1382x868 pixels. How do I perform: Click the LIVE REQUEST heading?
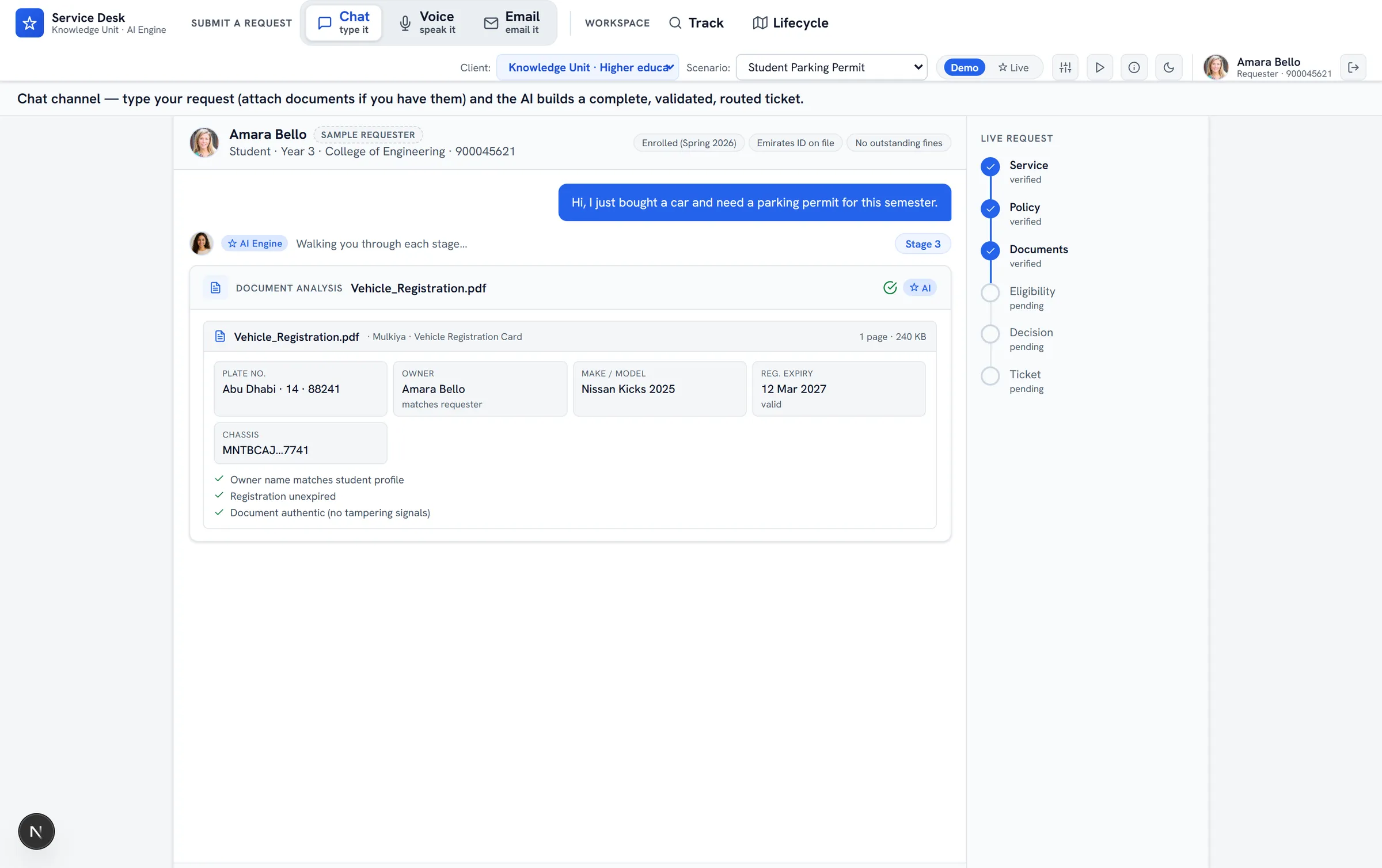click(1017, 138)
